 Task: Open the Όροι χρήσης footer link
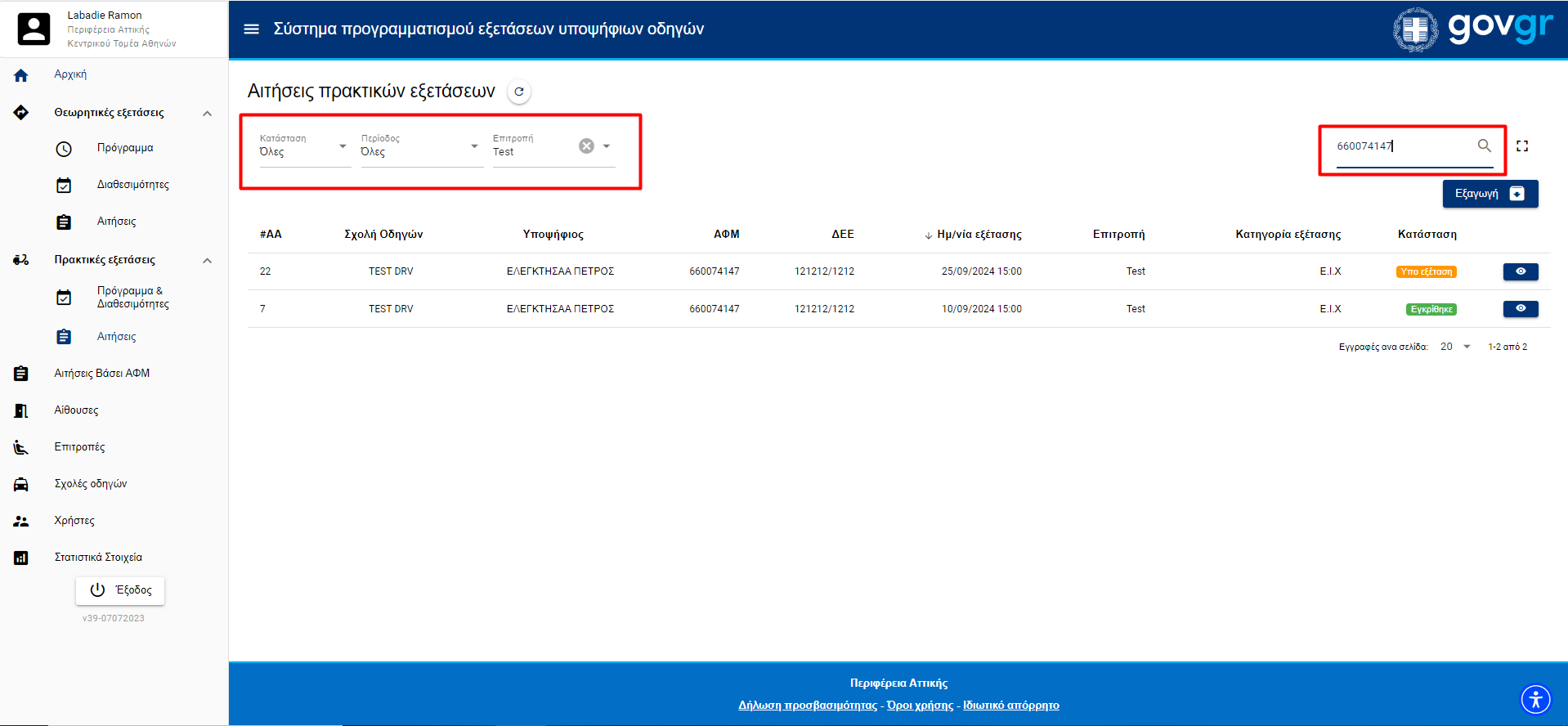920,705
